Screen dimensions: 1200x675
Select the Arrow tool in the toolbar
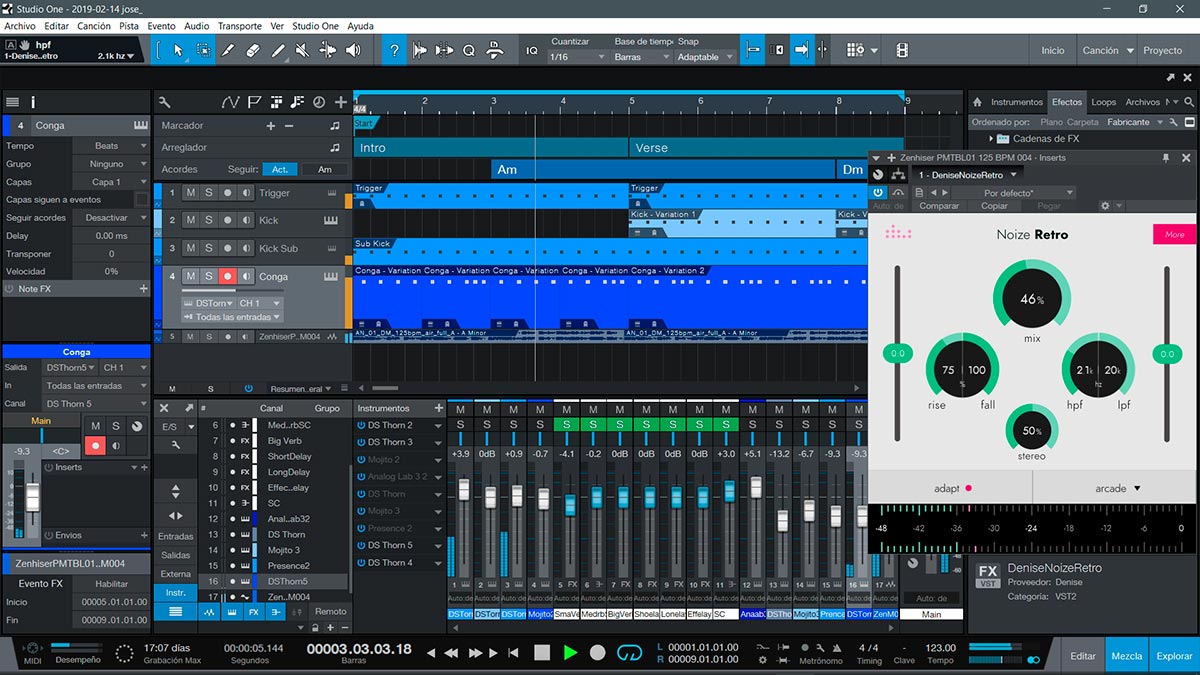179,50
